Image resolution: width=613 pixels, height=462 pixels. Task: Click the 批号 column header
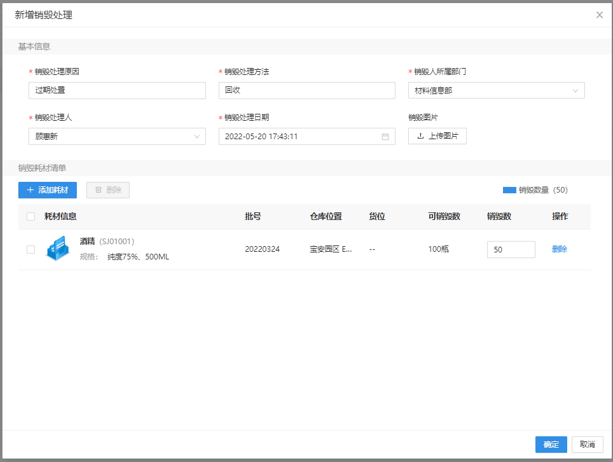tap(253, 217)
